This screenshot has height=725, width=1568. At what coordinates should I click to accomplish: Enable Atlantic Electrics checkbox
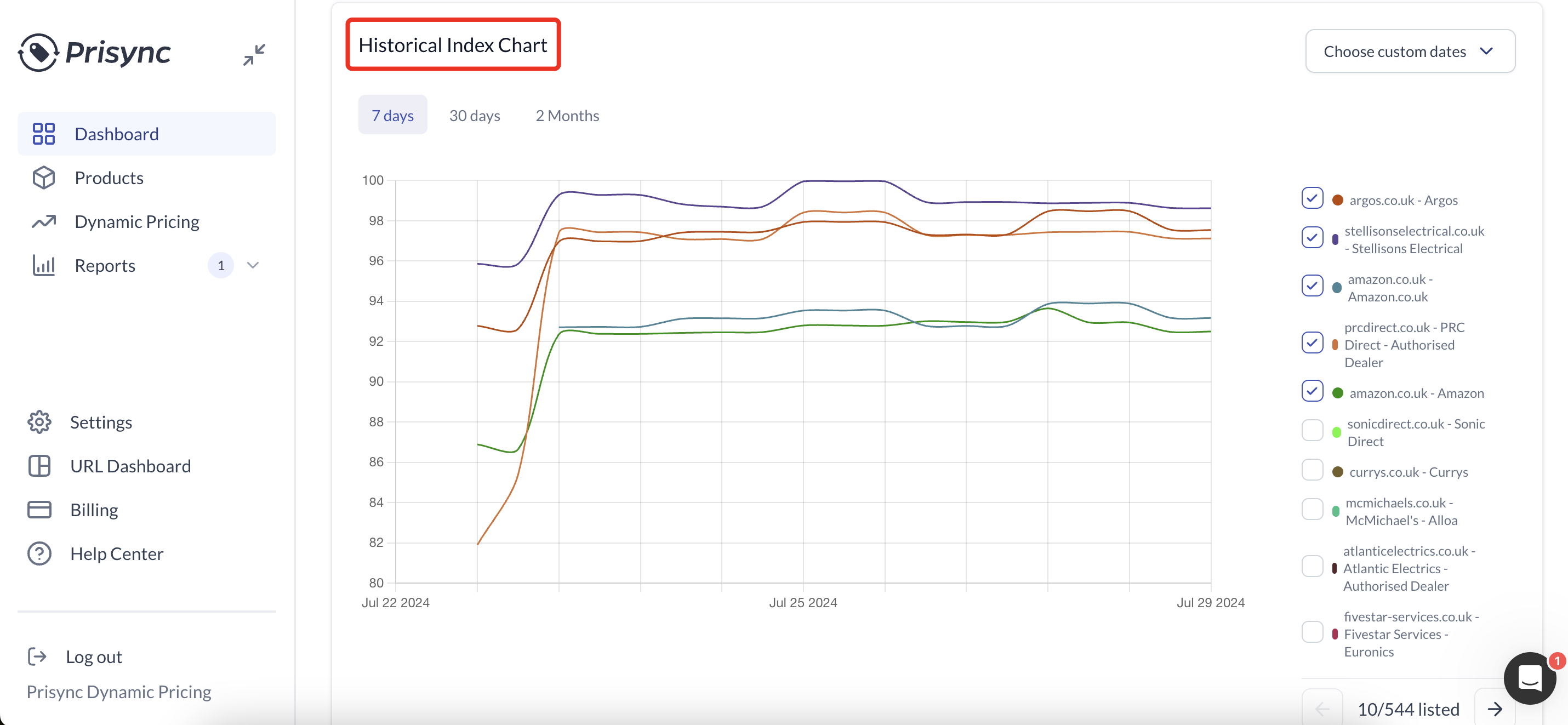(x=1313, y=566)
